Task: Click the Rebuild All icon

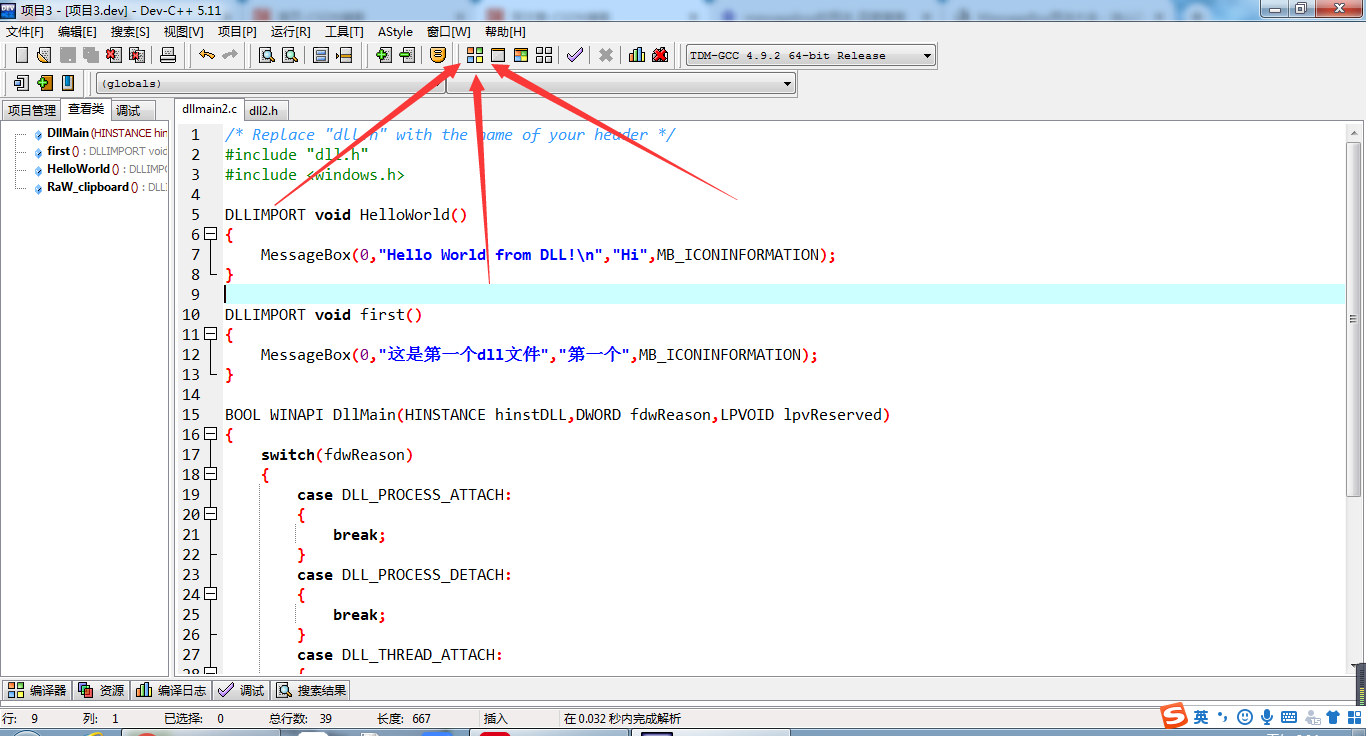Action: tap(544, 55)
